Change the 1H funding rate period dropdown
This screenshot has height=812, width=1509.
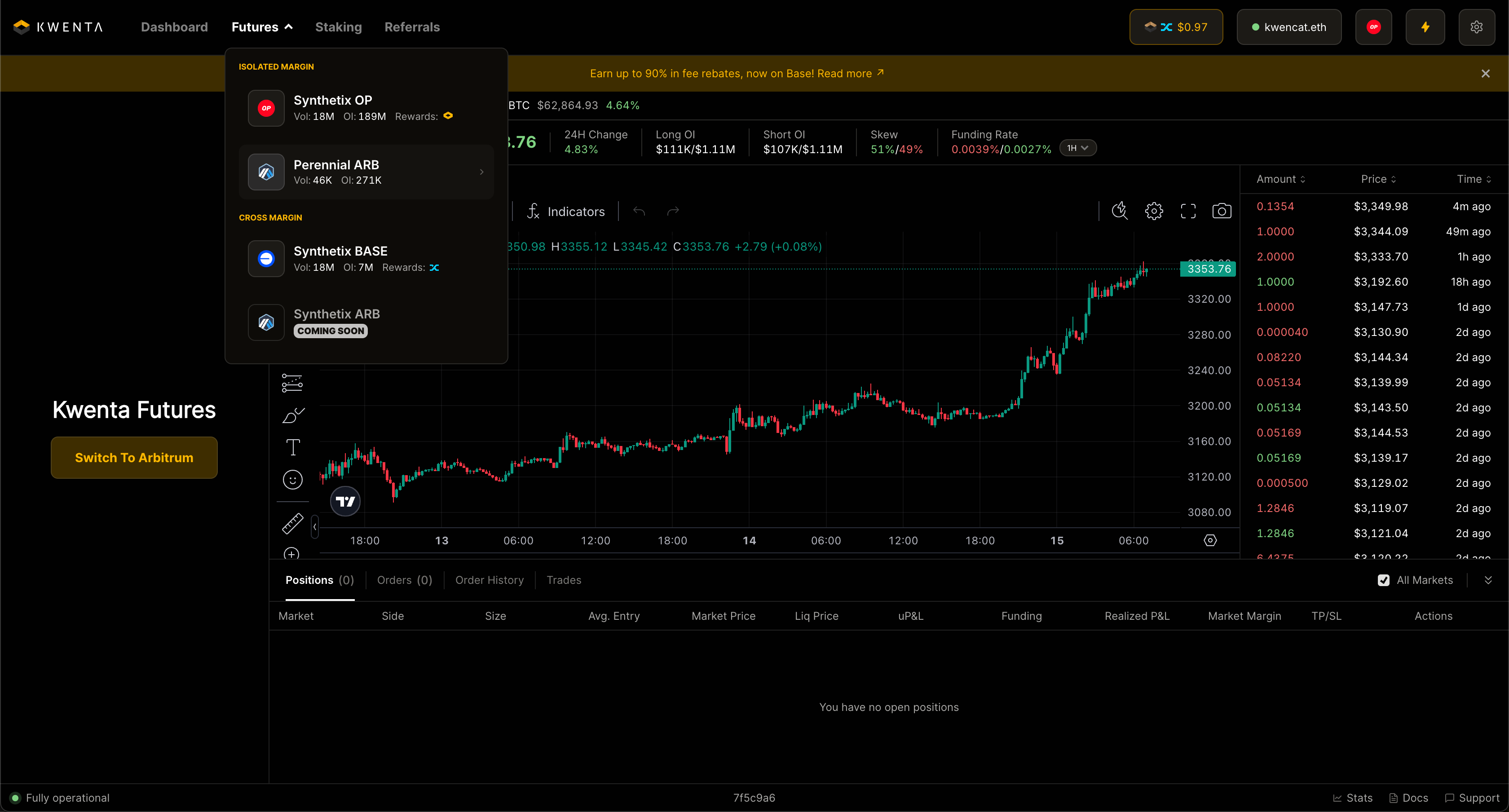pyautogui.click(x=1077, y=148)
